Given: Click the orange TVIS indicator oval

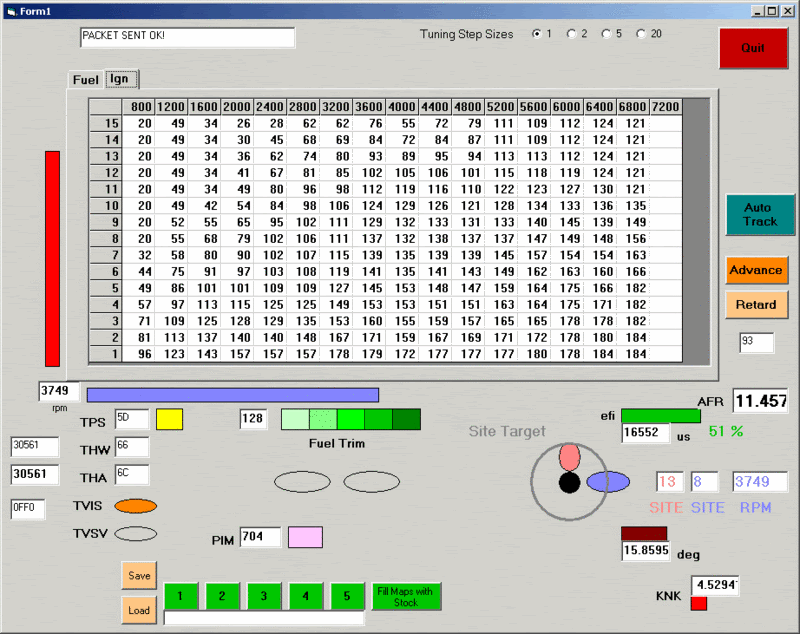Looking at the screenshot, I should (x=136, y=506).
